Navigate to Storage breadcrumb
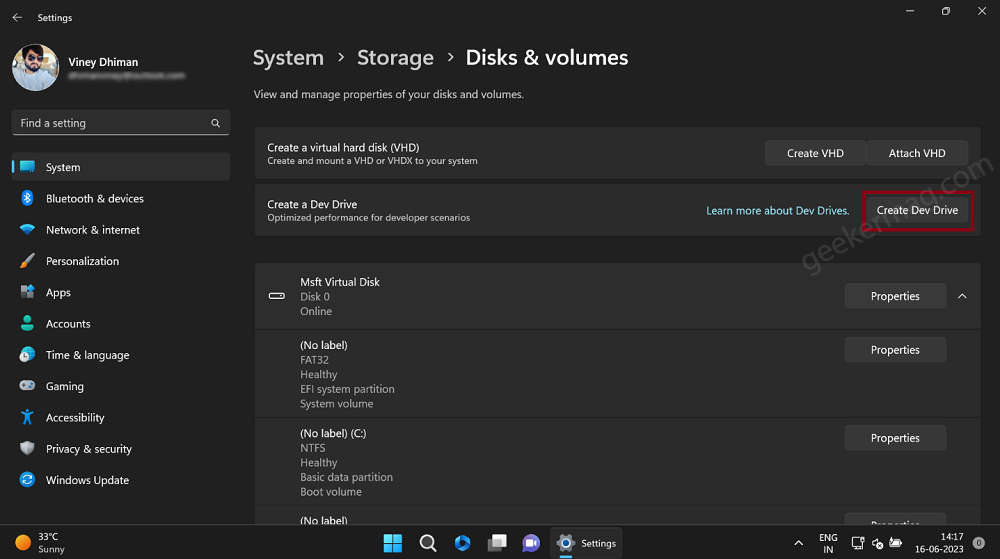 pyautogui.click(x=395, y=58)
